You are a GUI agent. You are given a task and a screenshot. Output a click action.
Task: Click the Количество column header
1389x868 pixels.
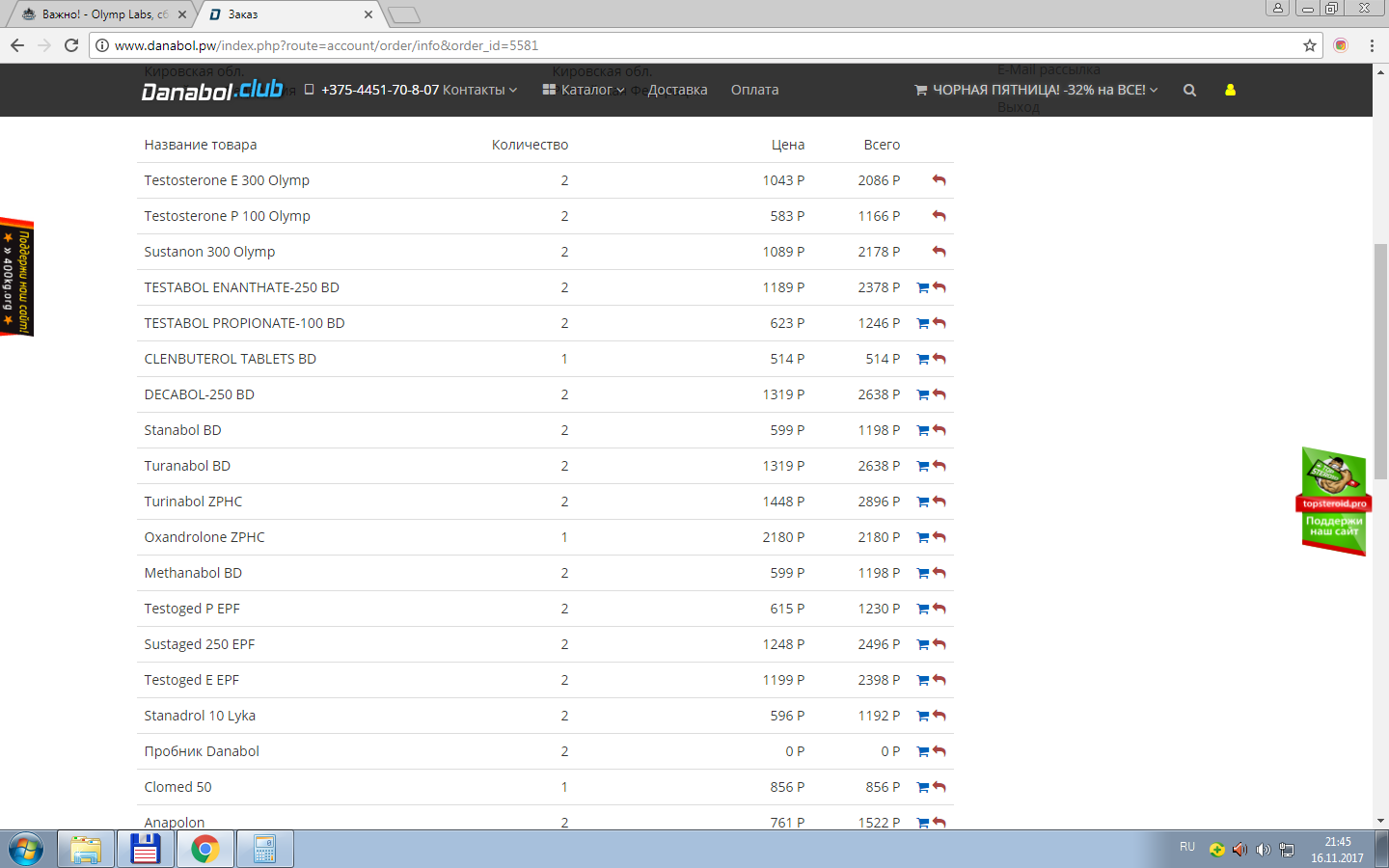530,145
